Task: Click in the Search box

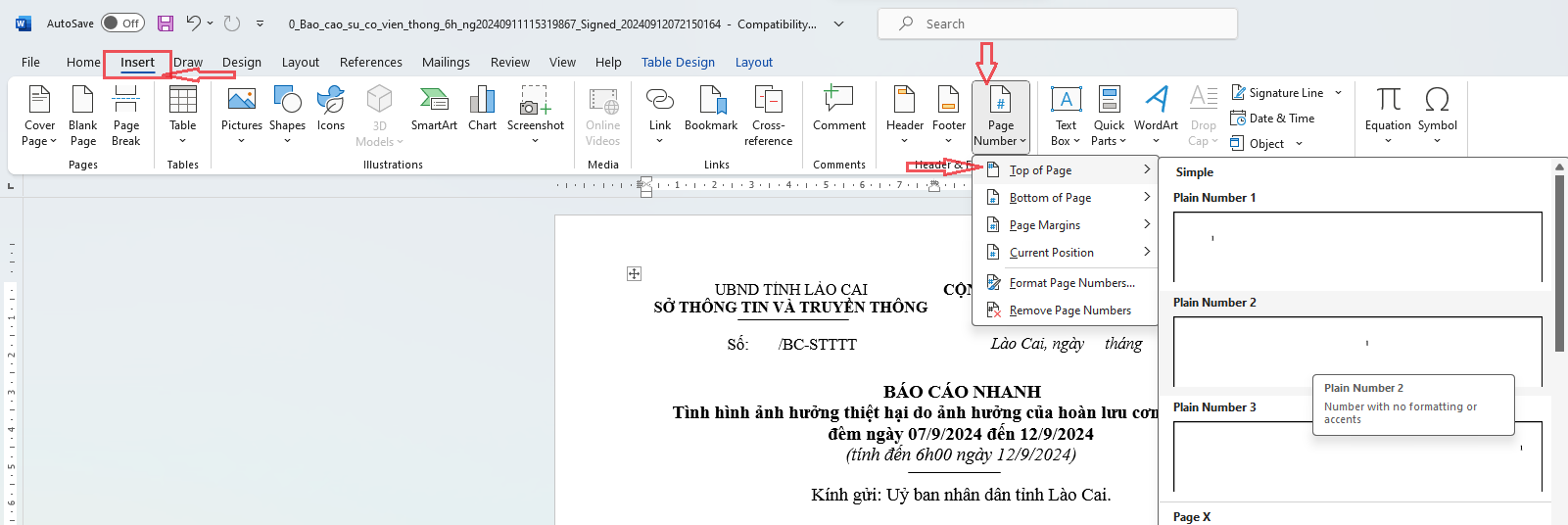Action: (1058, 24)
